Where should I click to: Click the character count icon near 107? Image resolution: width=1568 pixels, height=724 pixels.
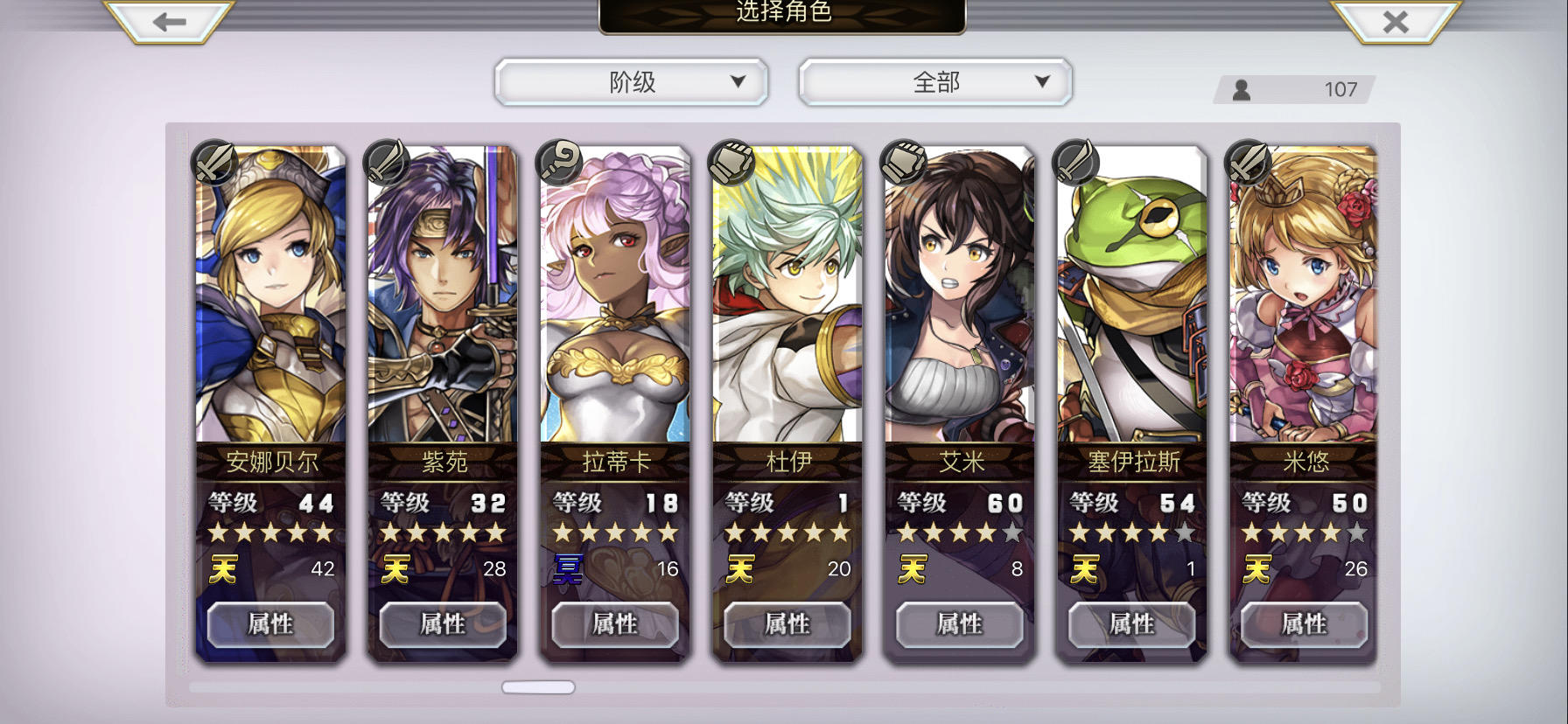click(1241, 89)
